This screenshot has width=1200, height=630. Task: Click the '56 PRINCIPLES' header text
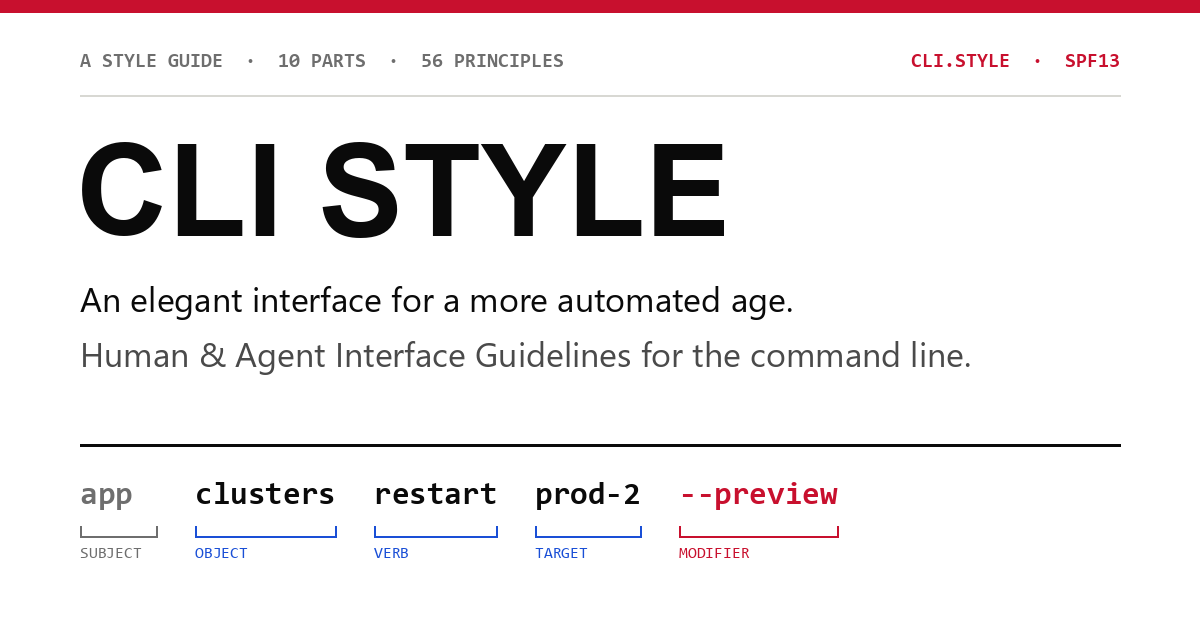tap(492, 61)
